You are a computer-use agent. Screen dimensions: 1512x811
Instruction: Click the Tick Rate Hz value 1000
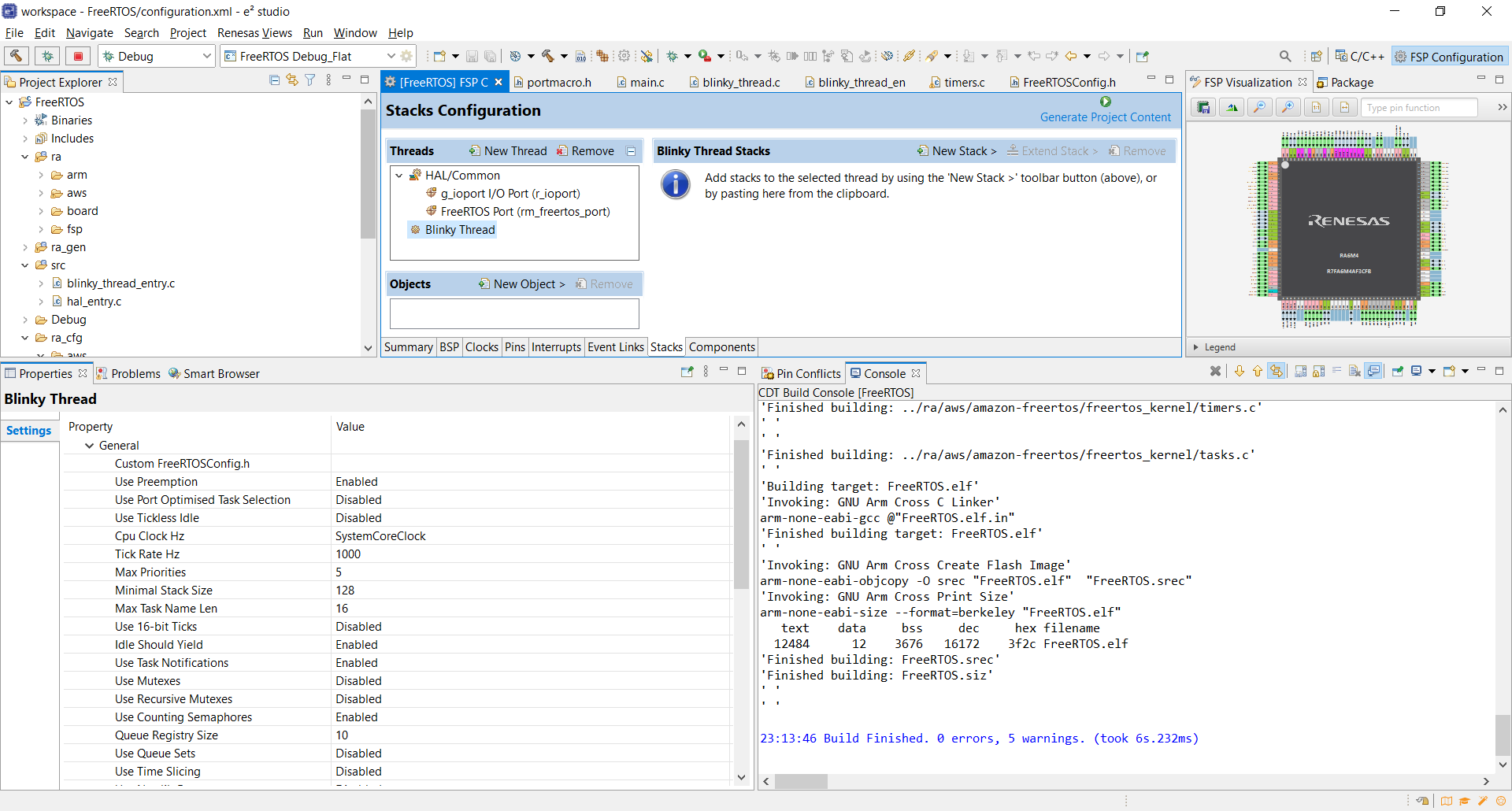(x=348, y=554)
